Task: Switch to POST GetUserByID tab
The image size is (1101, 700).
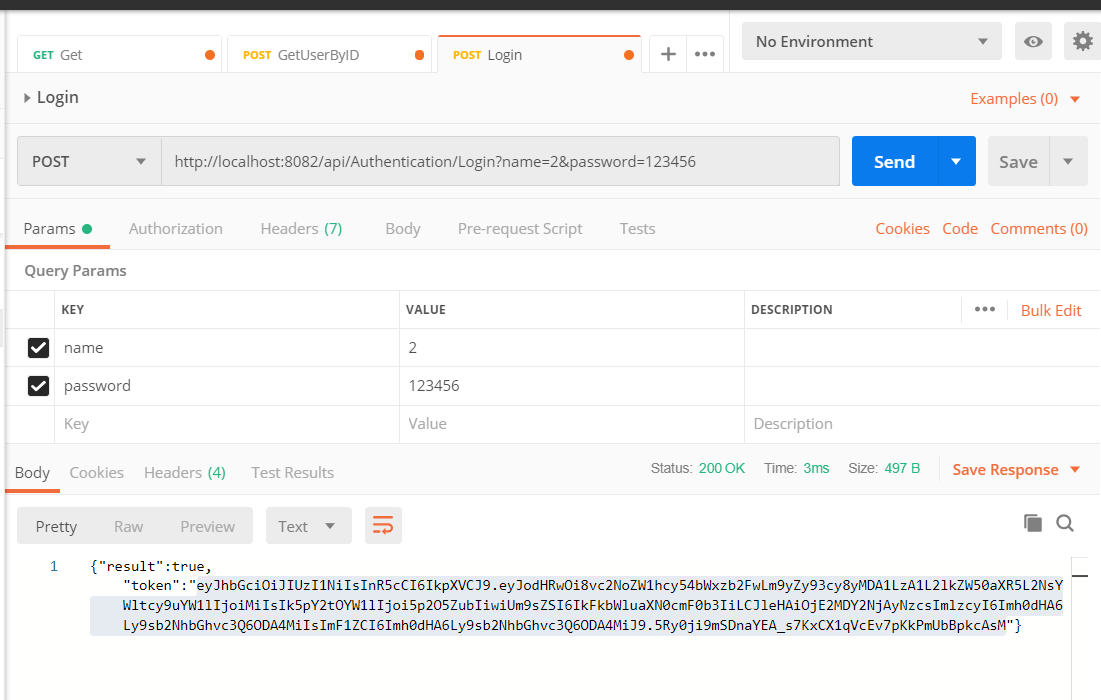Action: pyautogui.click(x=329, y=55)
